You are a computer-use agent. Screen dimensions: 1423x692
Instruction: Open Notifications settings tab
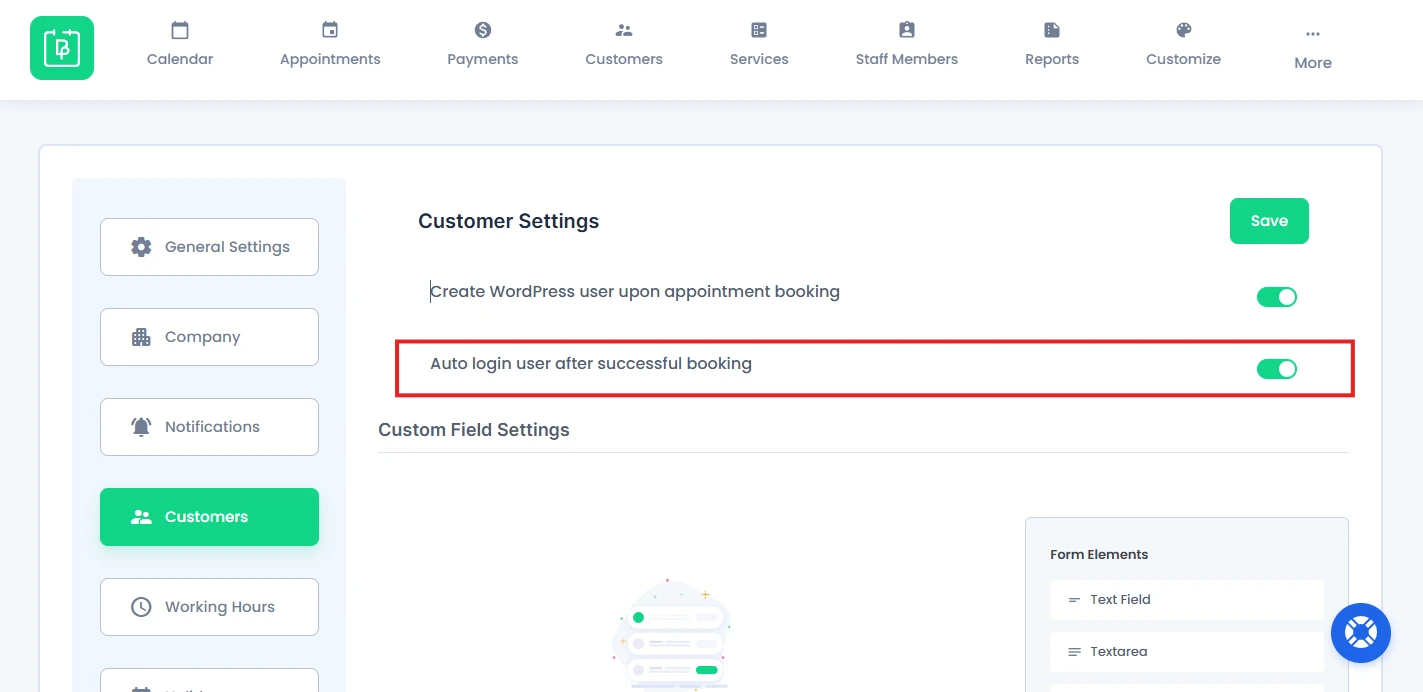point(209,427)
